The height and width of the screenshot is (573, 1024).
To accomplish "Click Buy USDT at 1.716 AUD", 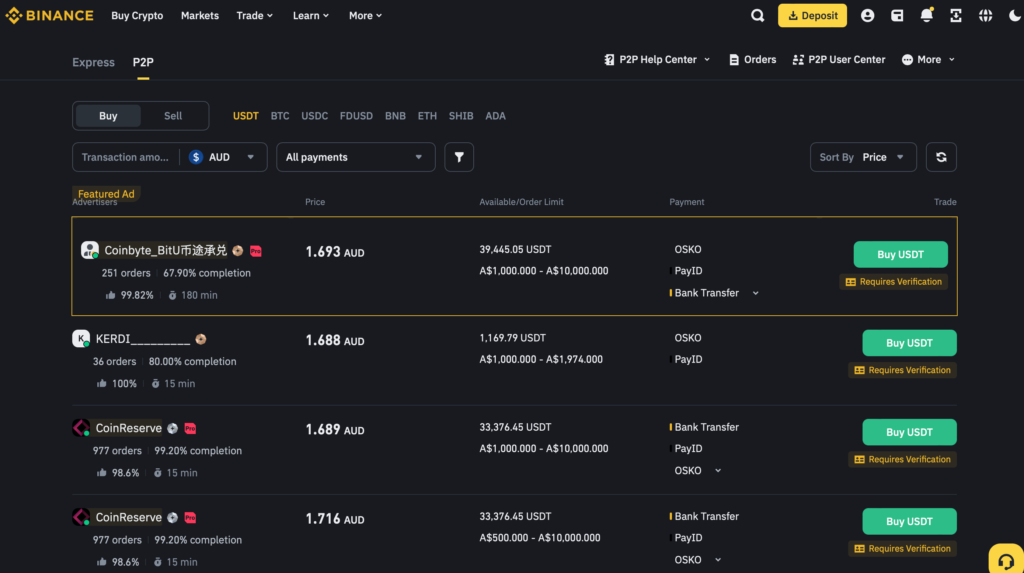I will (909, 521).
